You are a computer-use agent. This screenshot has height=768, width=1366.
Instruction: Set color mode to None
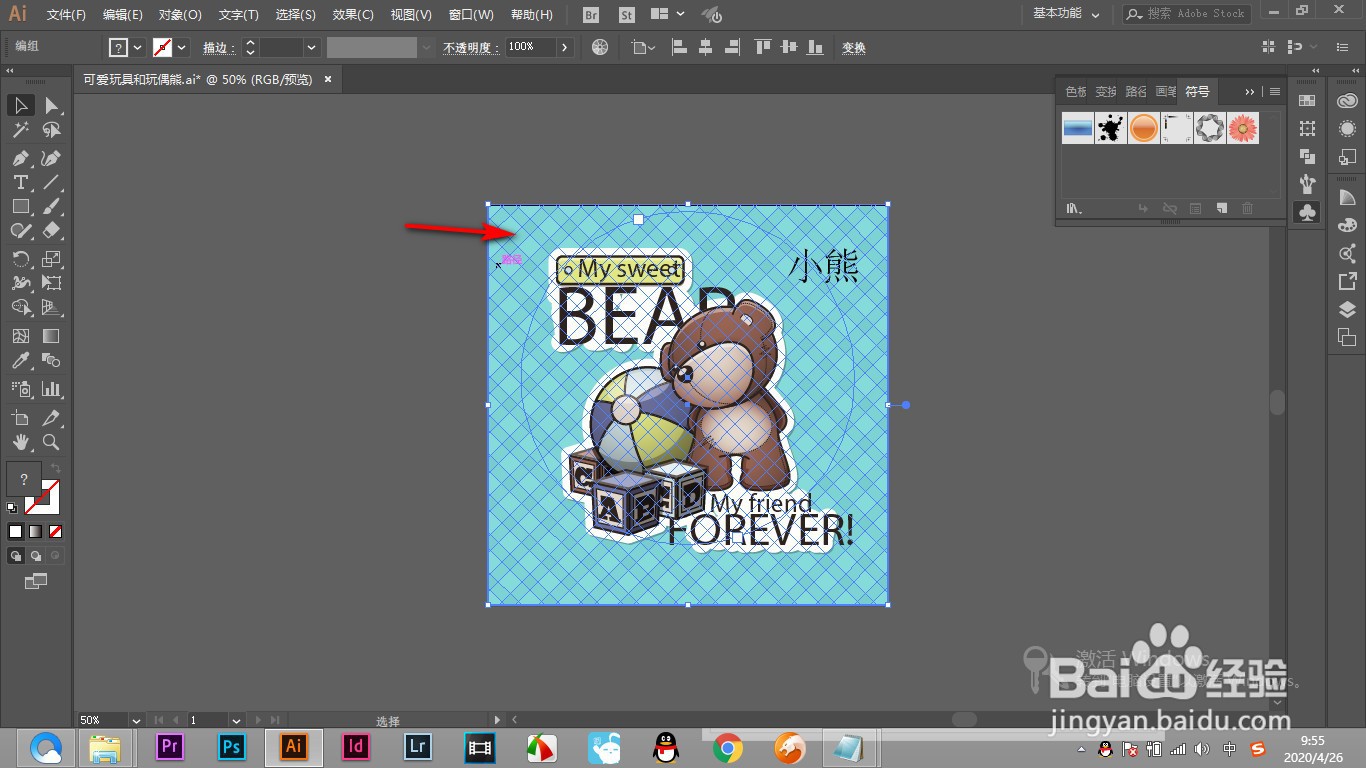click(x=55, y=531)
